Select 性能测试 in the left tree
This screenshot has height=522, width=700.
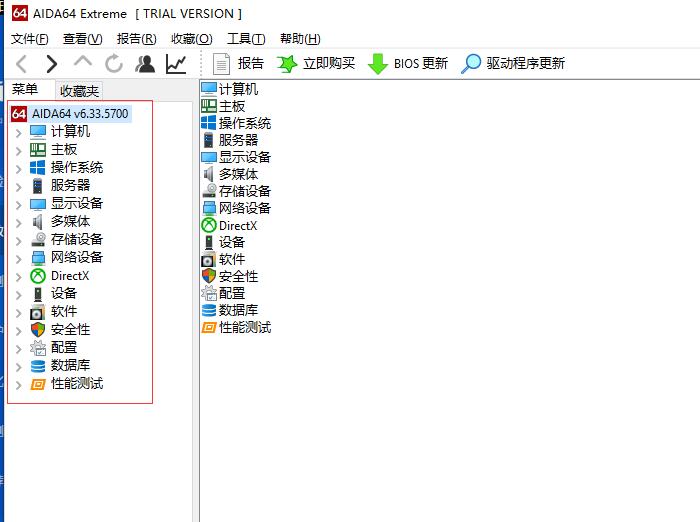(x=77, y=384)
